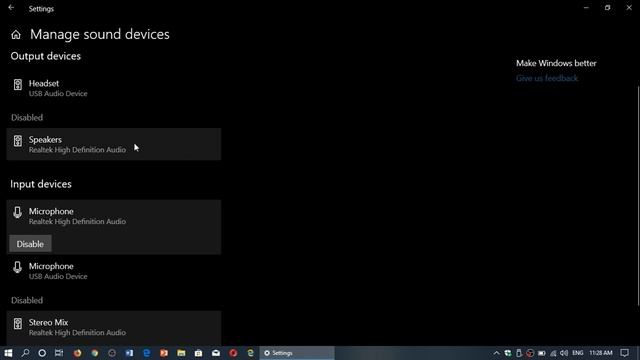This screenshot has height=360, width=640.
Task: Open the volume tray icon
Action: (x=564, y=353)
